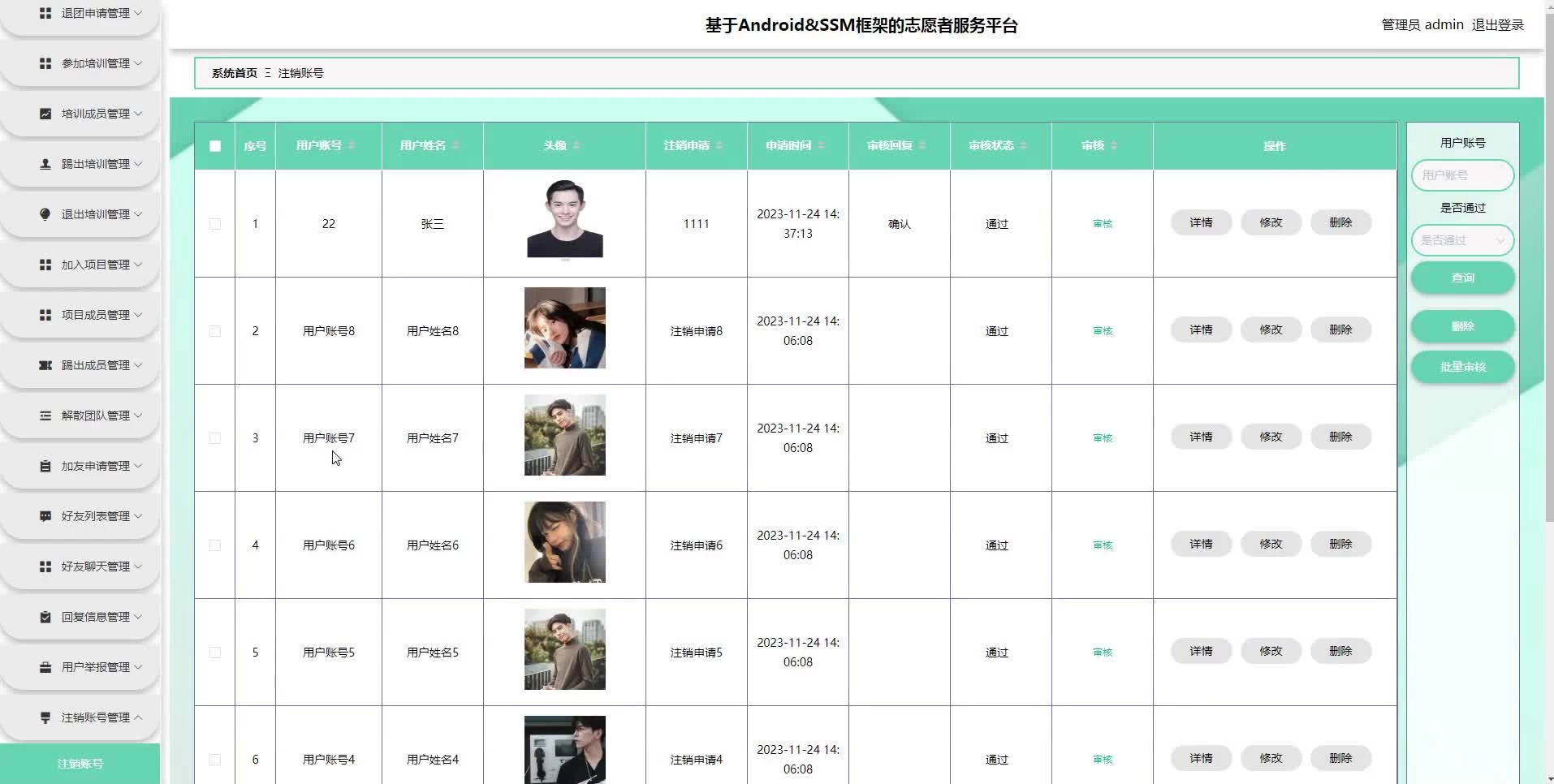The height and width of the screenshot is (784, 1554).
Task: Open the 是否通过 dropdown filter
Action: pyautogui.click(x=1462, y=240)
